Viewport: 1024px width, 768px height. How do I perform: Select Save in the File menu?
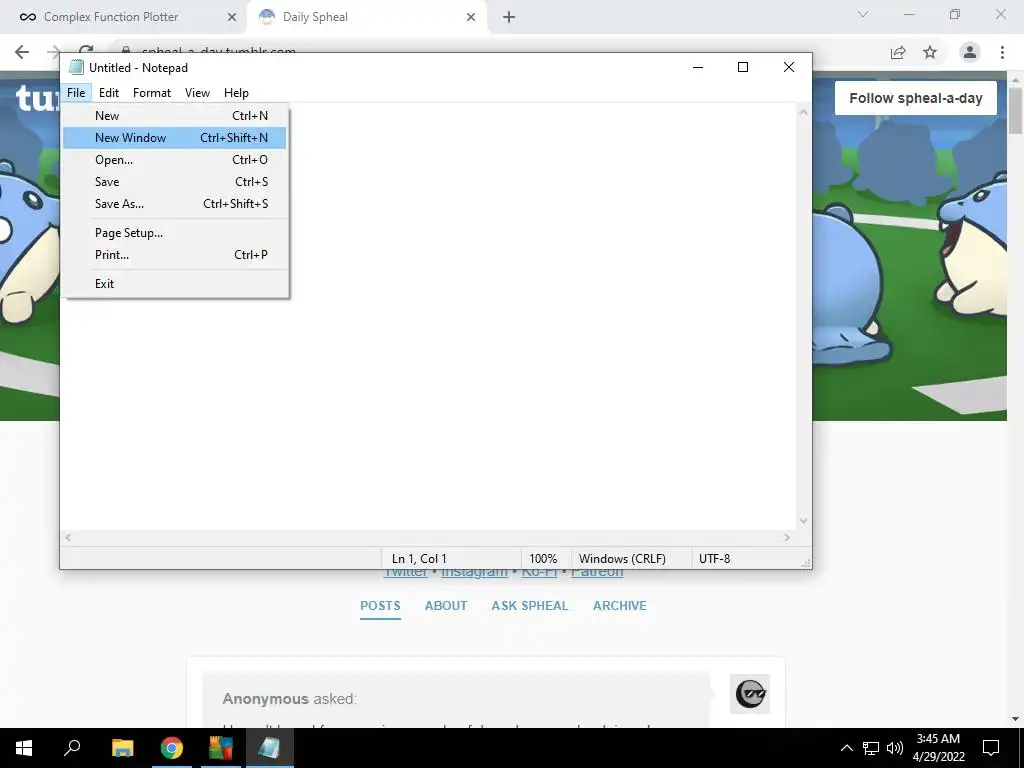[174, 182]
